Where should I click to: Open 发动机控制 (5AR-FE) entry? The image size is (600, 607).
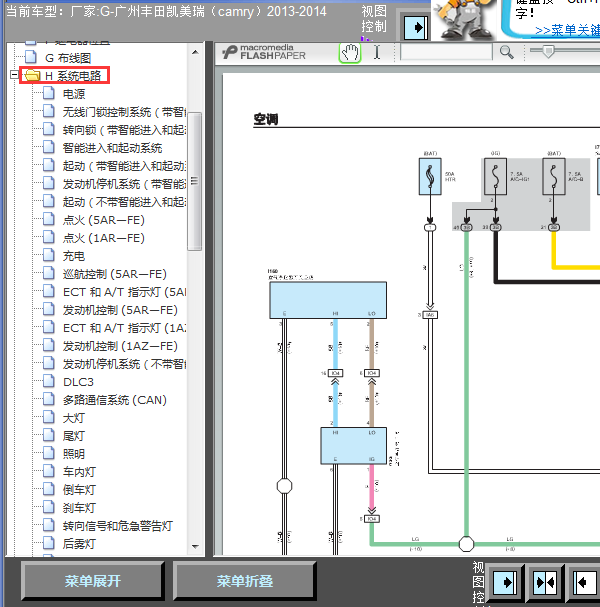(120, 310)
